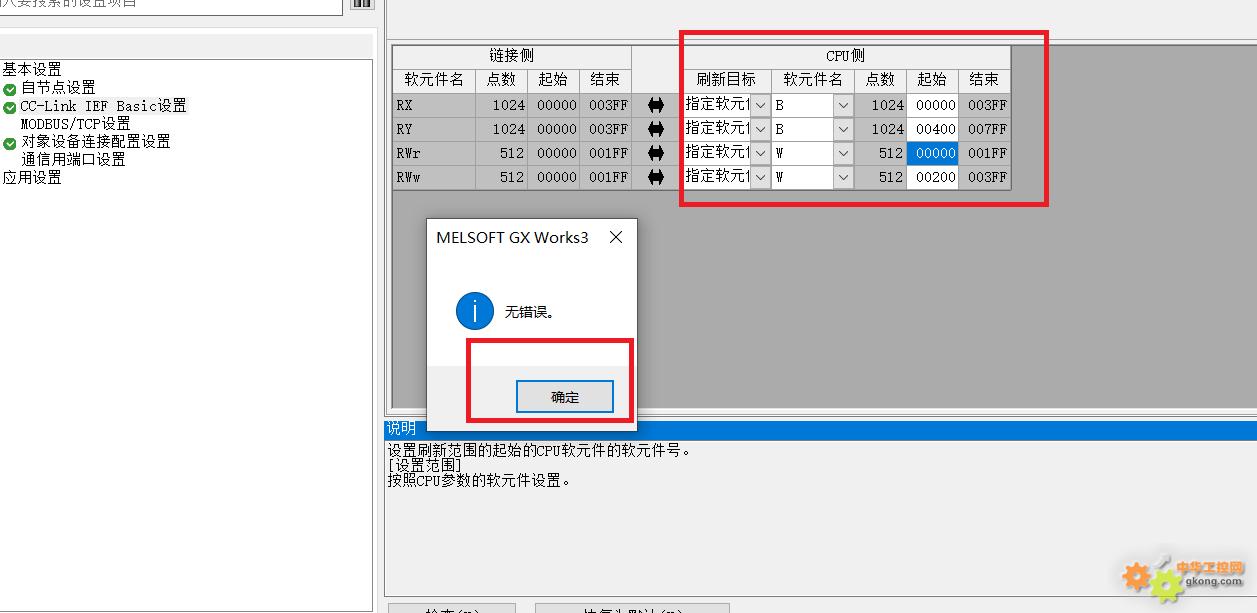Click the blue information icon in the dialog

click(474, 310)
